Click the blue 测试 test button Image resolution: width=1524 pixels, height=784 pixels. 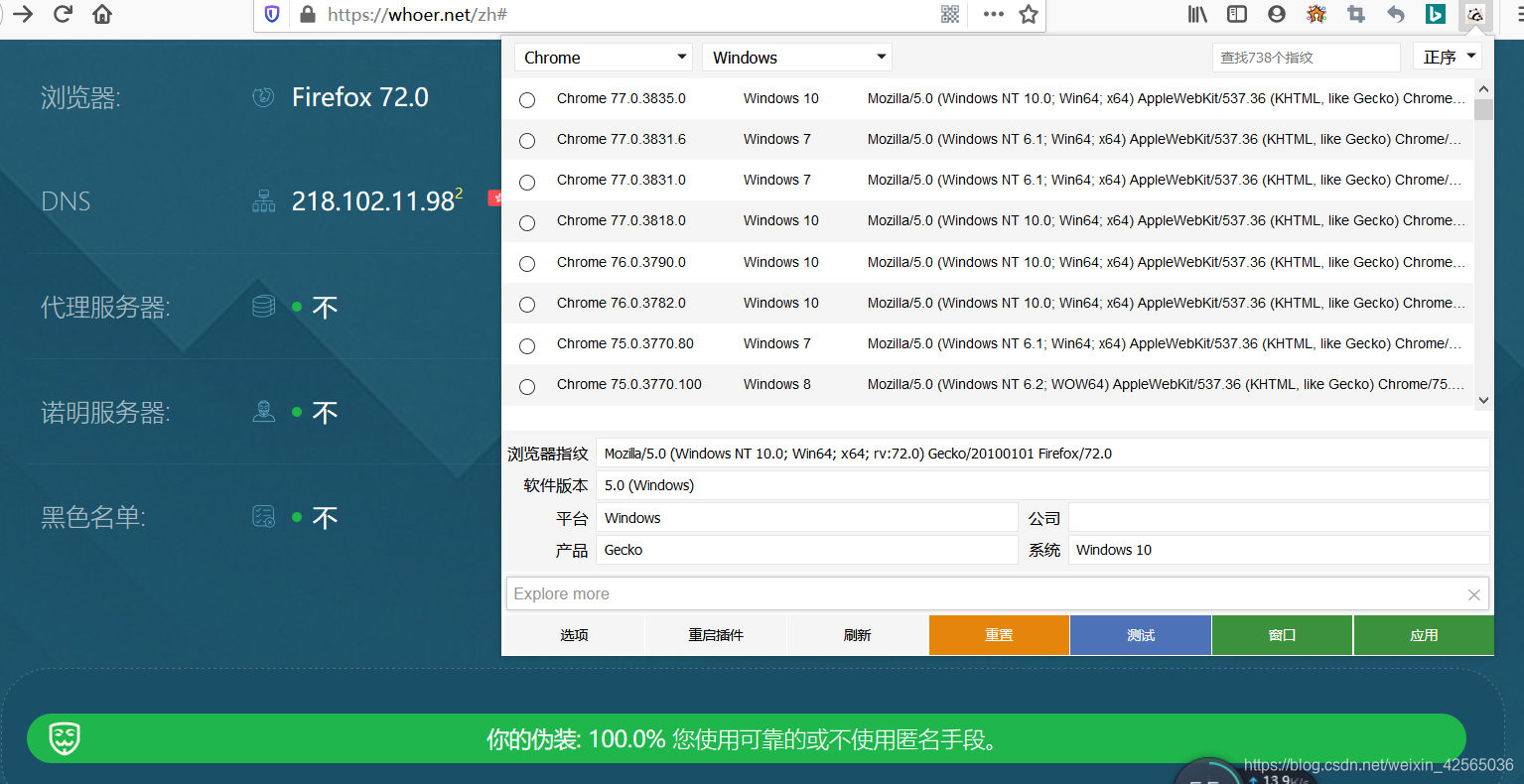coord(1141,635)
